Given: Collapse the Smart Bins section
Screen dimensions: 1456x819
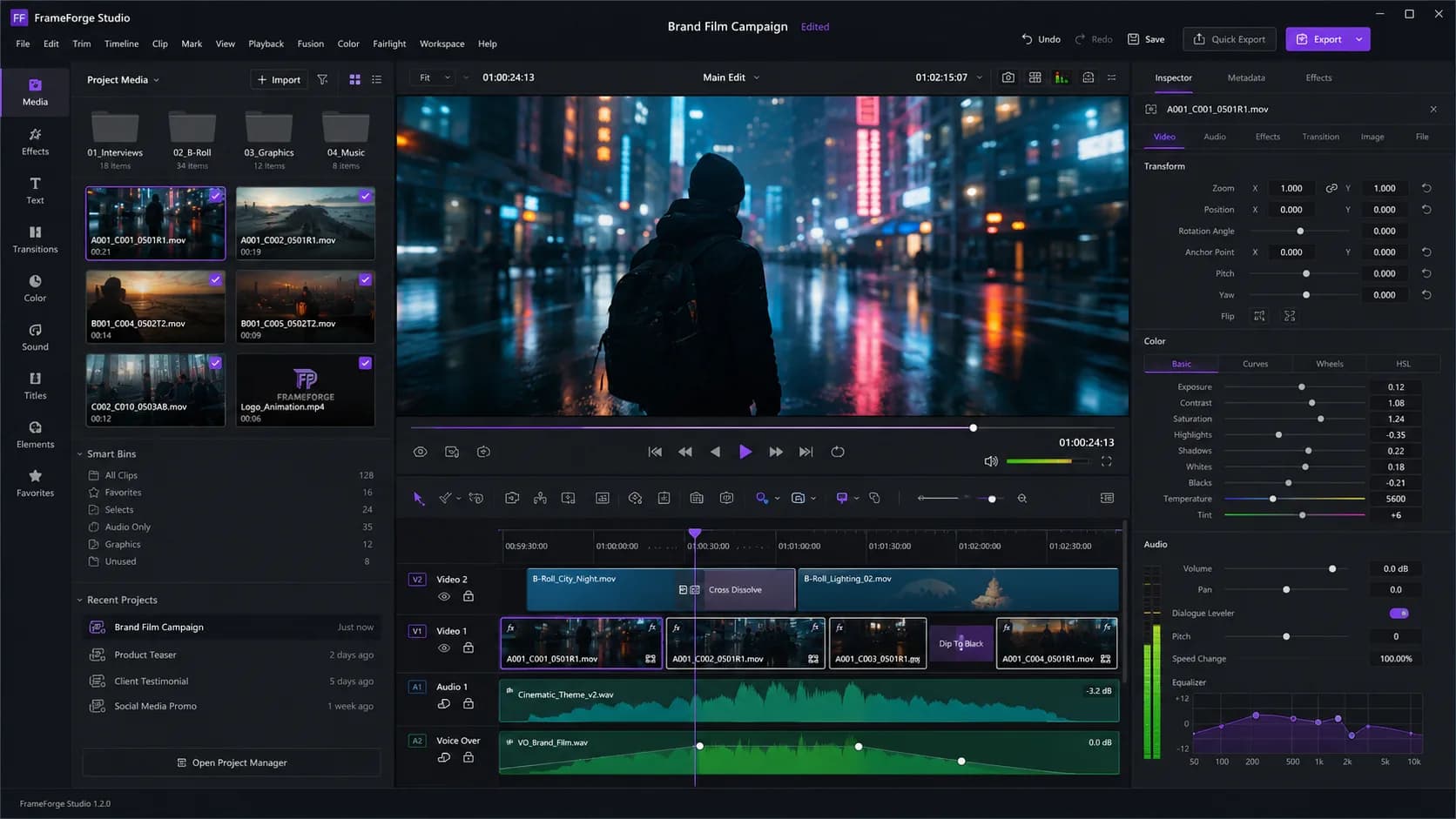Looking at the screenshot, I should click(79, 454).
